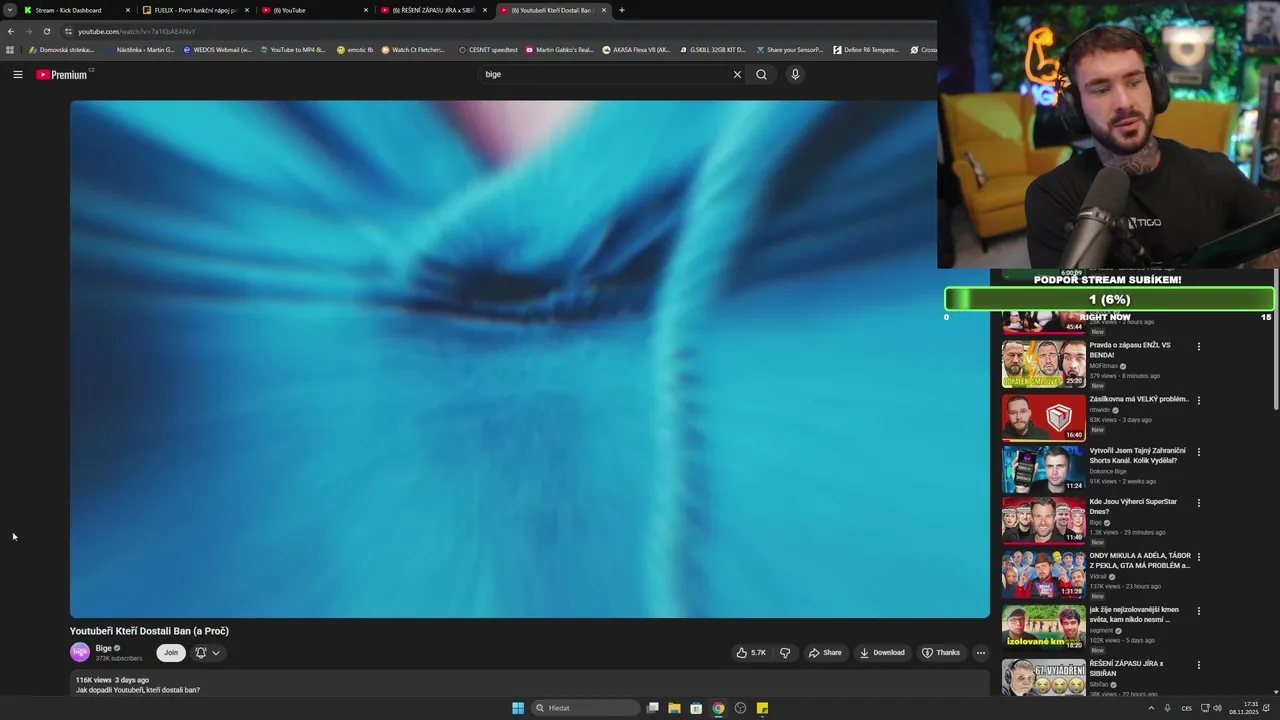This screenshot has width=1280, height=720.
Task: Download the video
Action: [x=882, y=653]
